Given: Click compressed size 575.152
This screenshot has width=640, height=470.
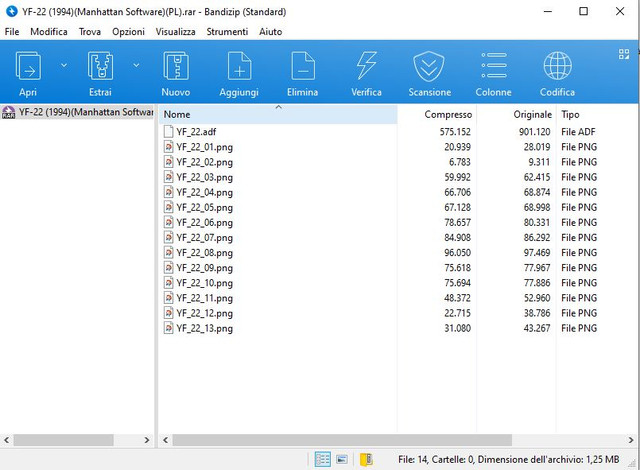Looking at the screenshot, I should 455,132.
